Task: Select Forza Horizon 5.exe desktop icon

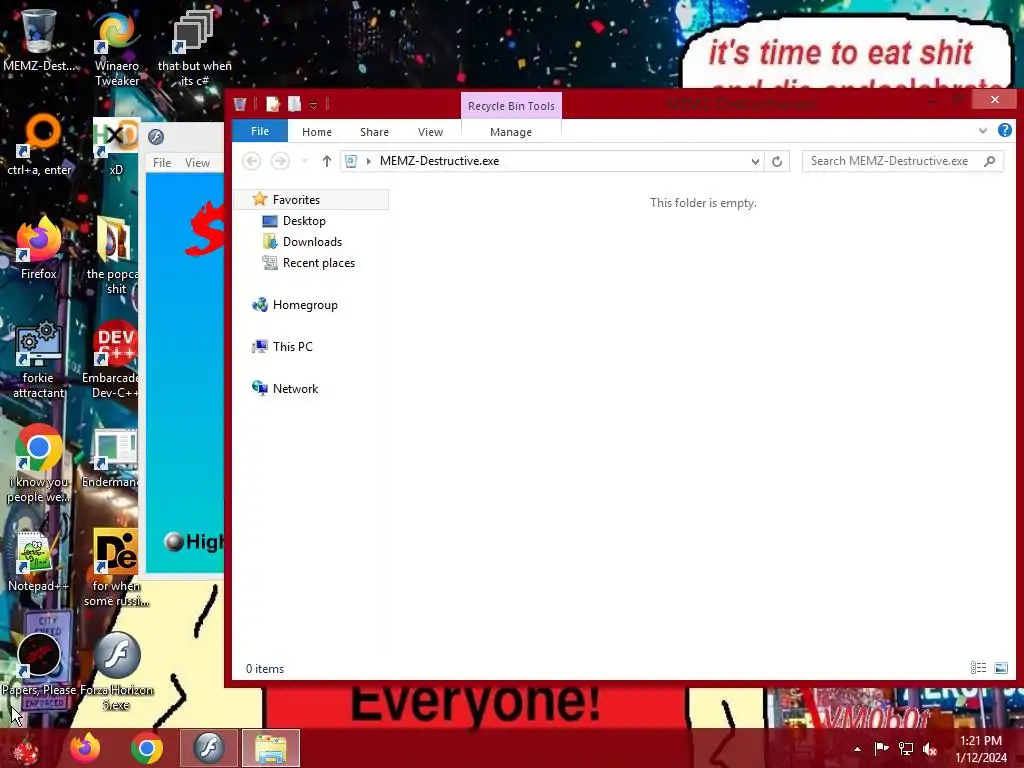Action: (116, 672)
